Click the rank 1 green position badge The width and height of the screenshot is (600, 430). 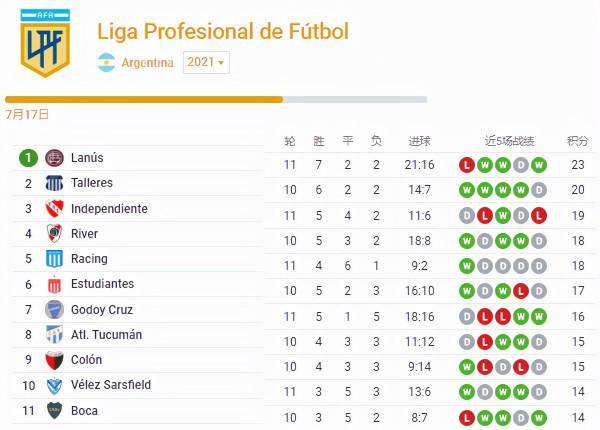[28, 158]
